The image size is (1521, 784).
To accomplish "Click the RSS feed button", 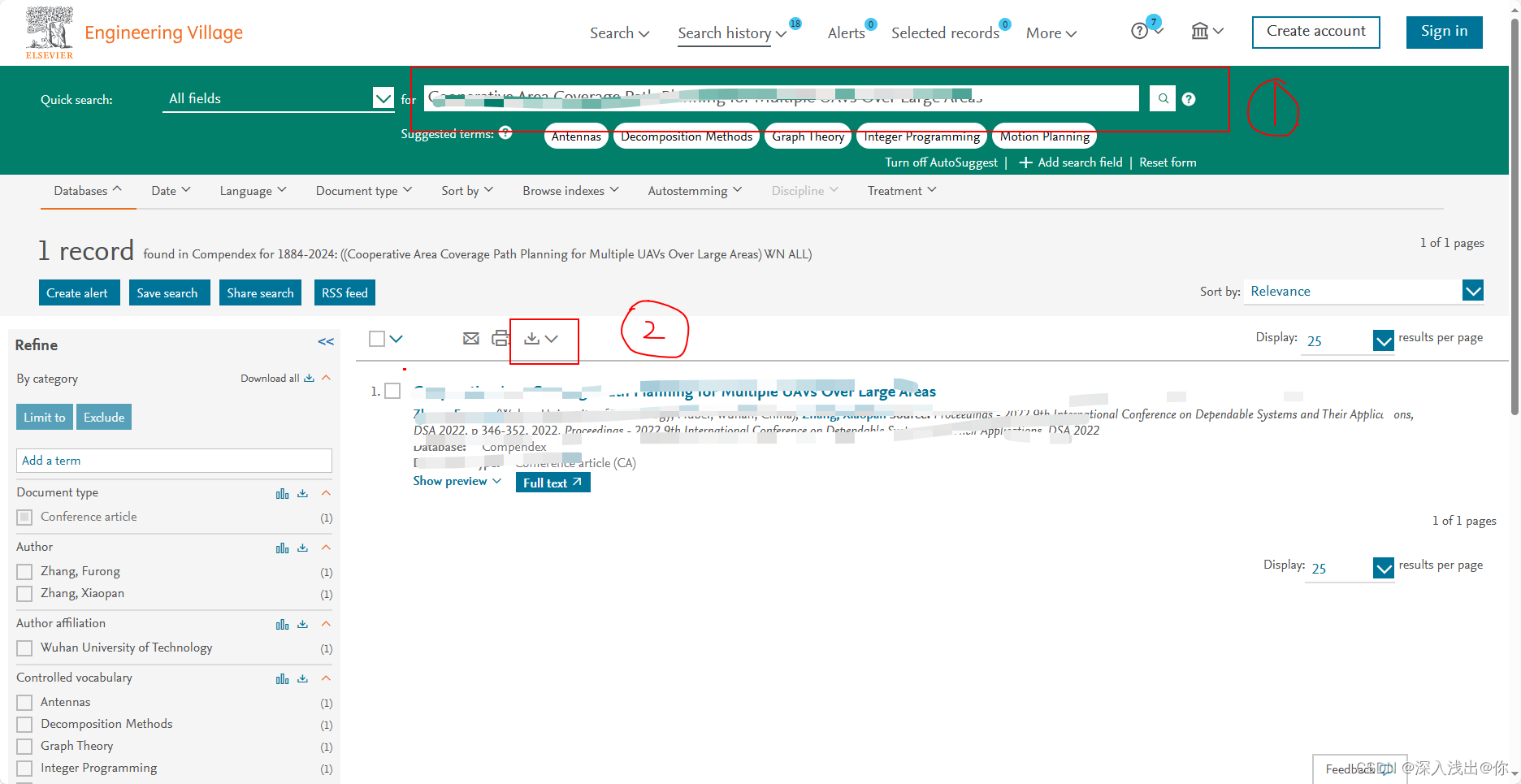I will coord(344,292).
